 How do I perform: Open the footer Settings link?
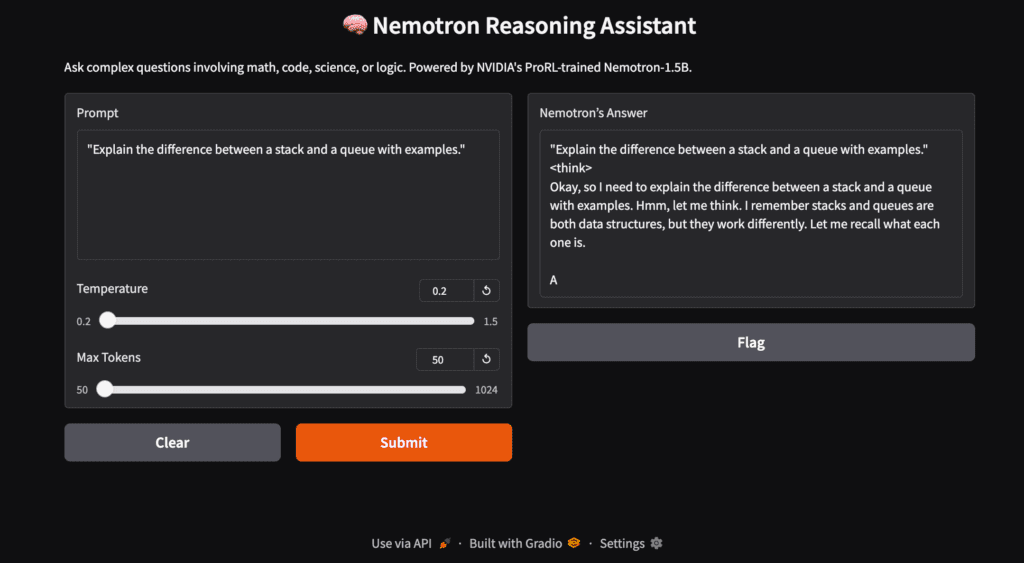tap(631, 543)
